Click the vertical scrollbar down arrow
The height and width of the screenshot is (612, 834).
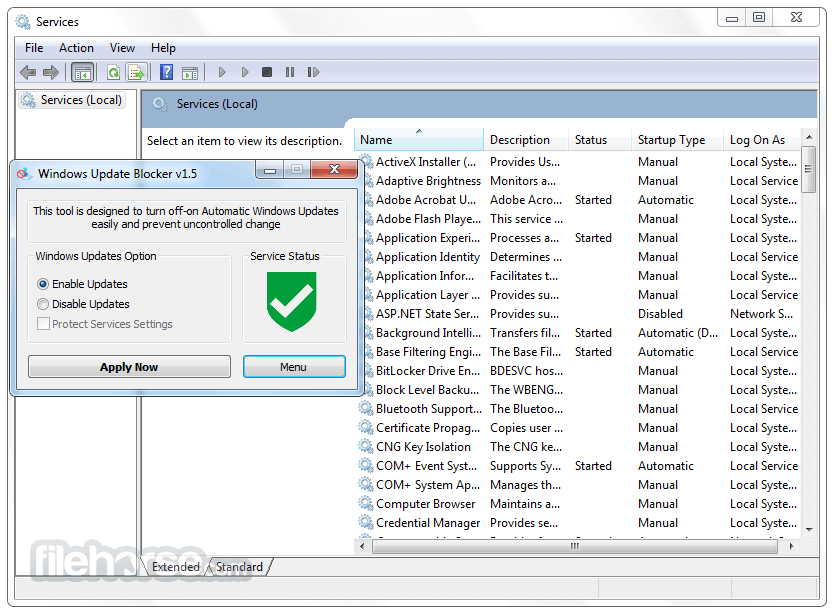tap(809, 530)
